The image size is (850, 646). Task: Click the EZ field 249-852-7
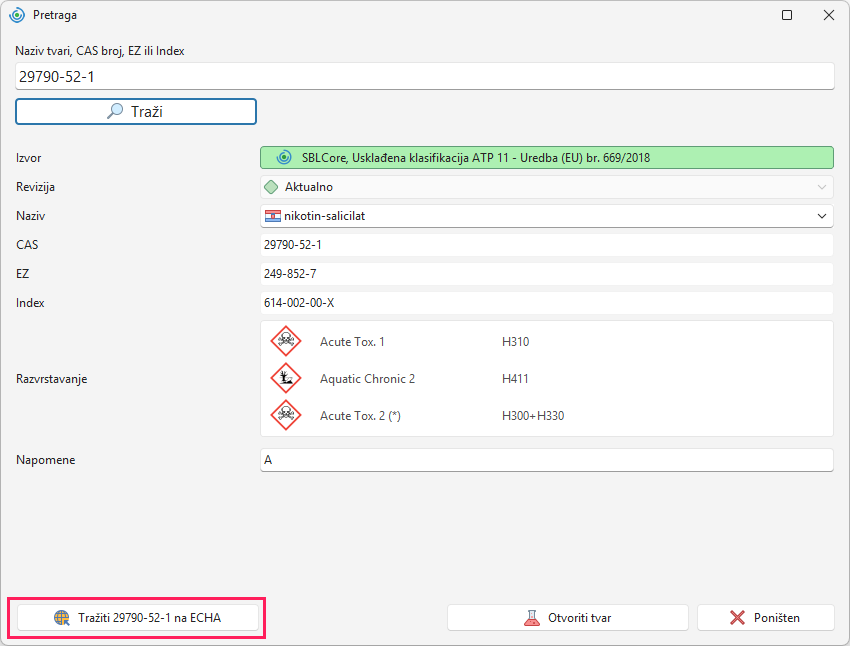point(547,274)
